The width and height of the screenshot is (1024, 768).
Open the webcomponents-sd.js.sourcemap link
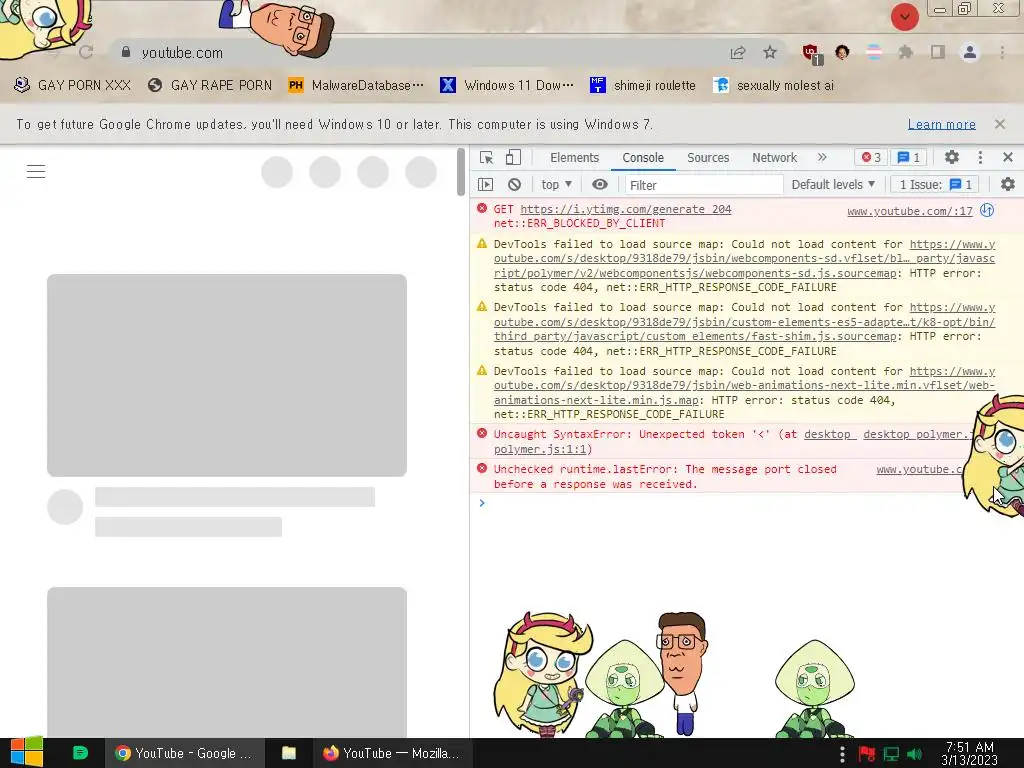coord(744,259)
